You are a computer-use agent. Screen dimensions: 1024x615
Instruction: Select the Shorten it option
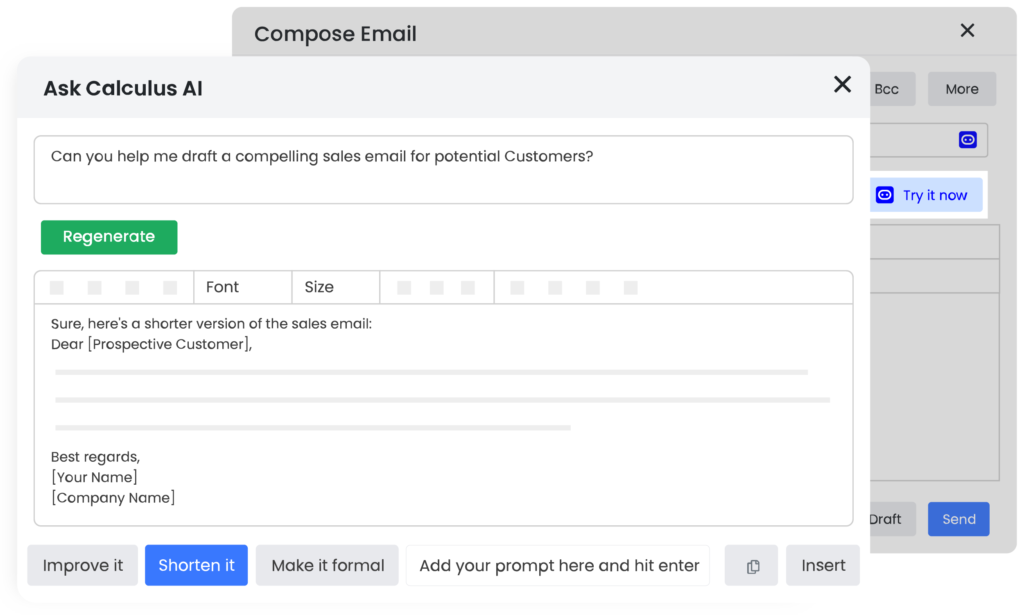[x=196, y=565]
